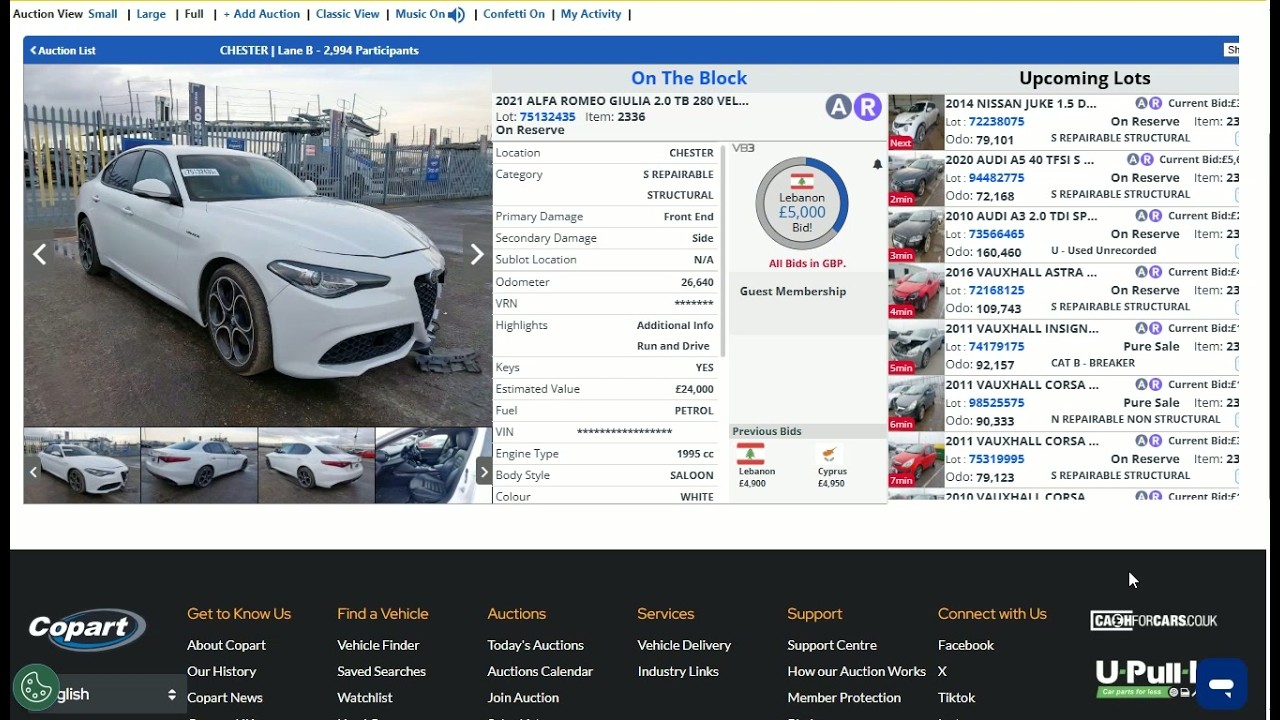
Task: Open Vauxhall Insignia lot 74179175
Action: click(996, 346)
